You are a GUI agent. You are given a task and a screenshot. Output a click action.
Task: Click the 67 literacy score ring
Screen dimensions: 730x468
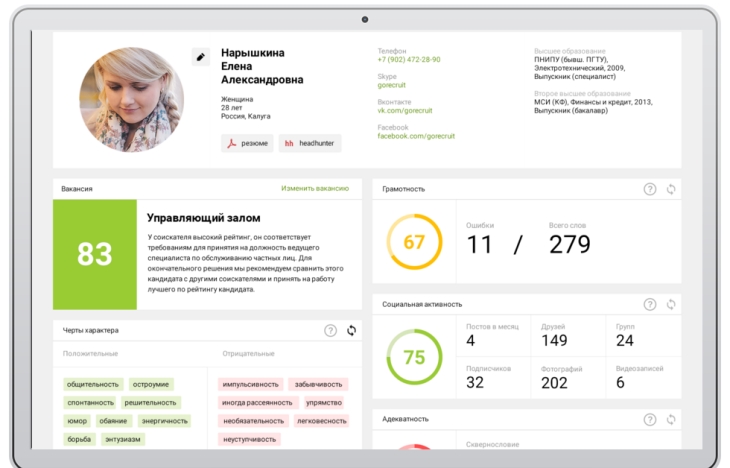pyautogui.click(x=414, y=242)
